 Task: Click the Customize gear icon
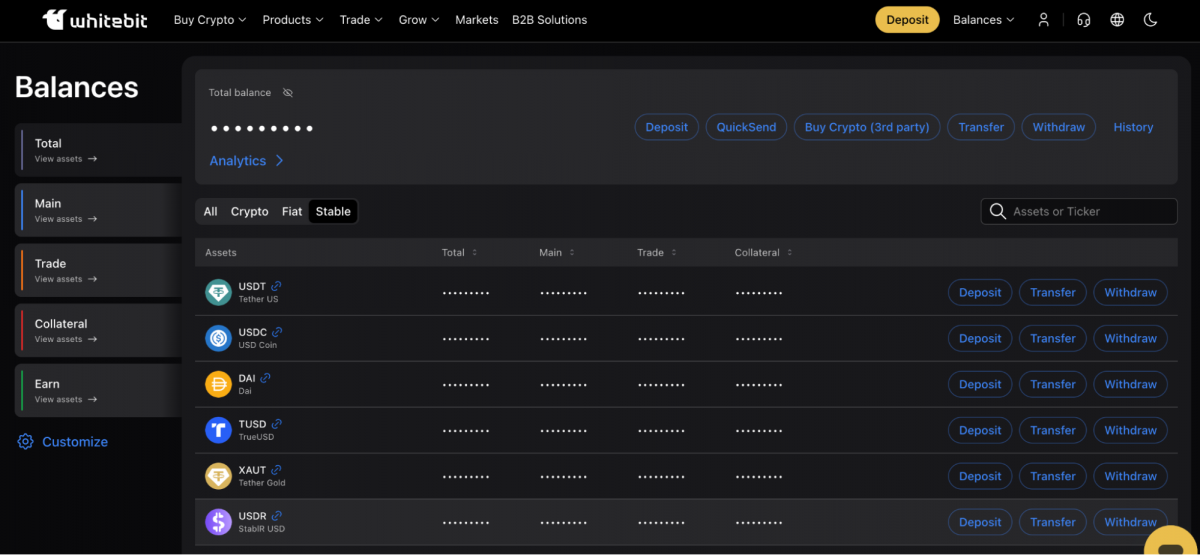25,442
